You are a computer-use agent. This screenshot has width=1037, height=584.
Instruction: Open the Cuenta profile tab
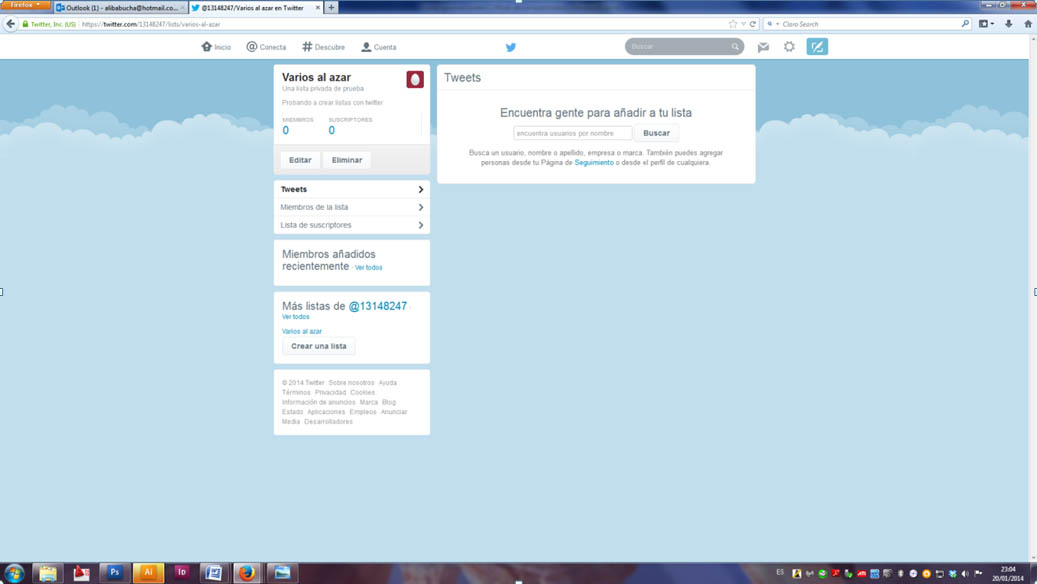pos(378,47)
